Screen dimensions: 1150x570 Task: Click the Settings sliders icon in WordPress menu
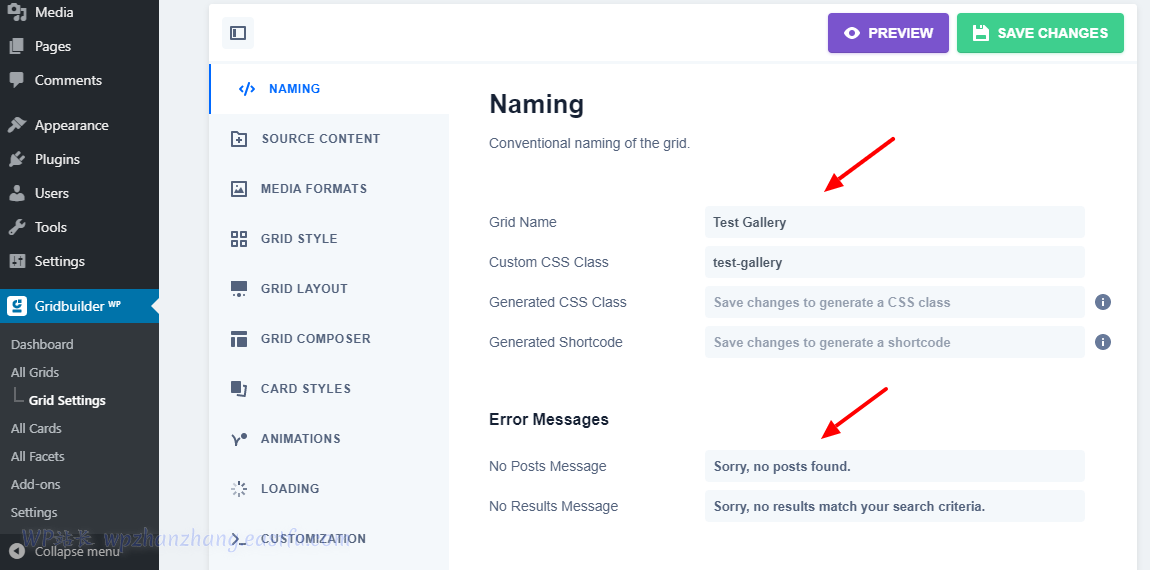(17, 261)
